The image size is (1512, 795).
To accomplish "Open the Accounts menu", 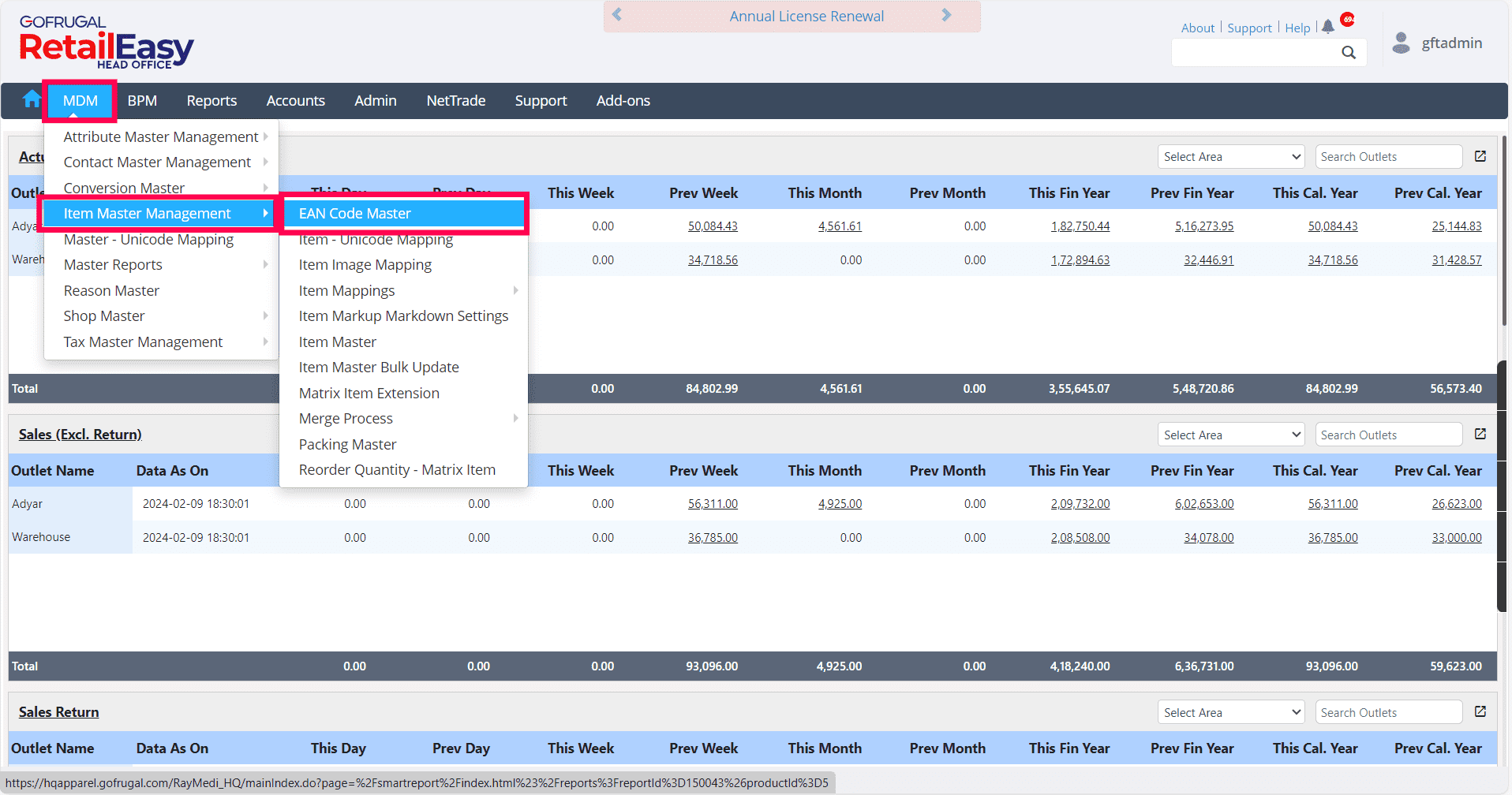I will point(295,100).
